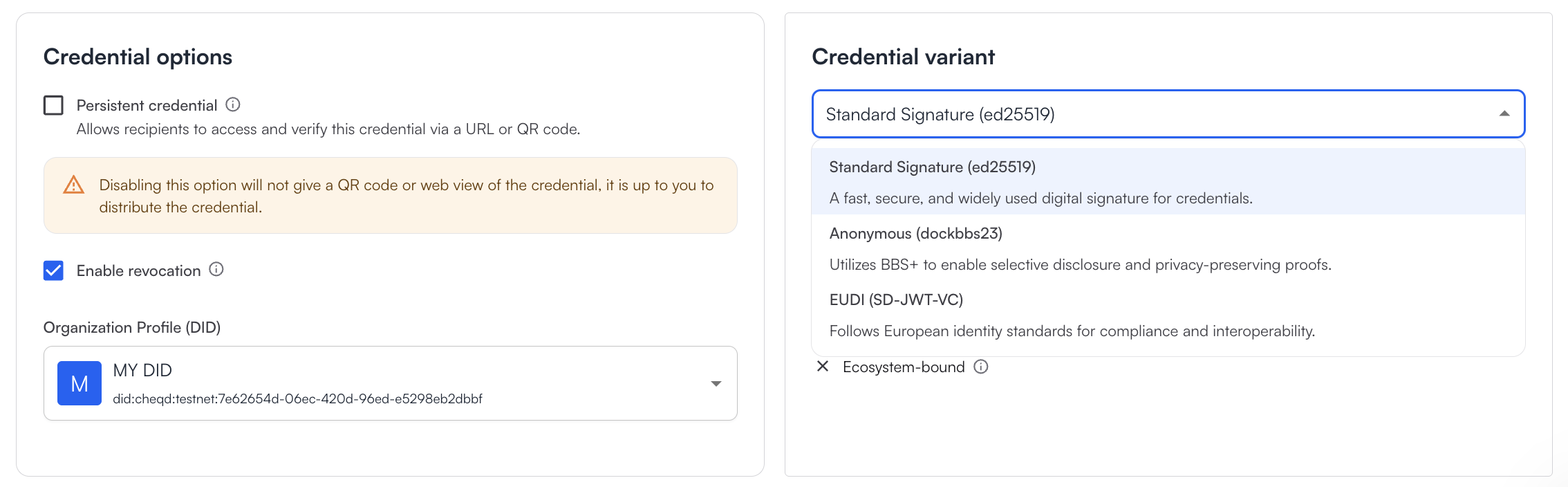
Task: Enable the Persistent credential checkbox
Action: [x=53, y=105]
